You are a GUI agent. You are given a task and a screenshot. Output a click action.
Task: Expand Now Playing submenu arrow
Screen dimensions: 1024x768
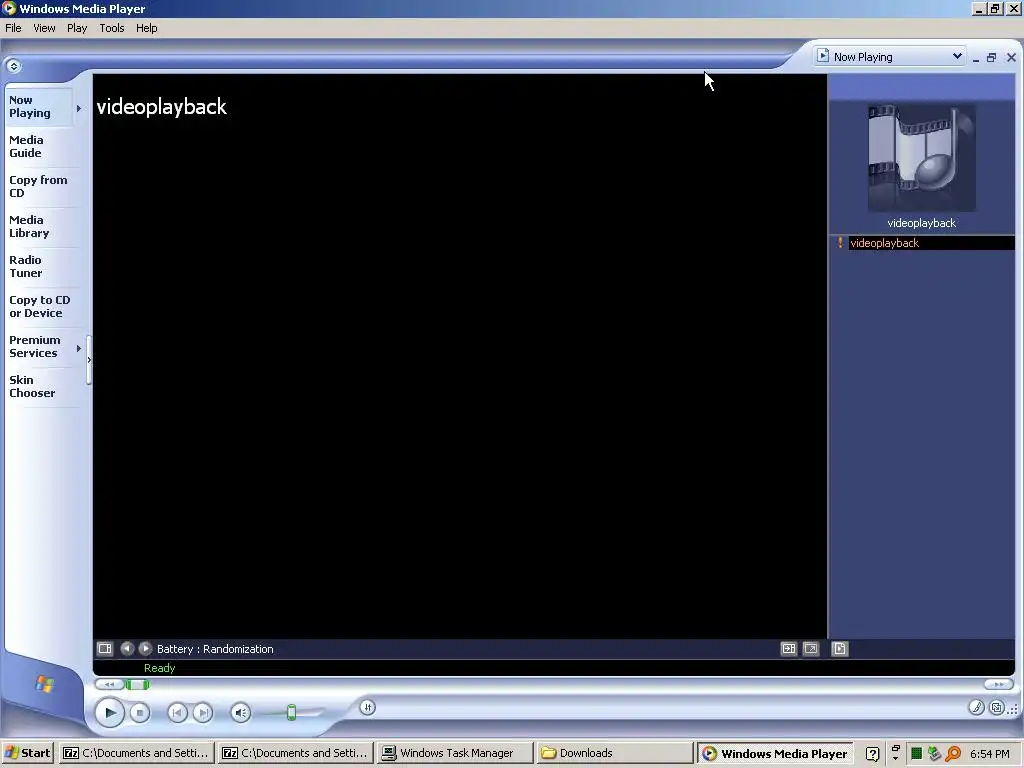click(x=79, y=108)
